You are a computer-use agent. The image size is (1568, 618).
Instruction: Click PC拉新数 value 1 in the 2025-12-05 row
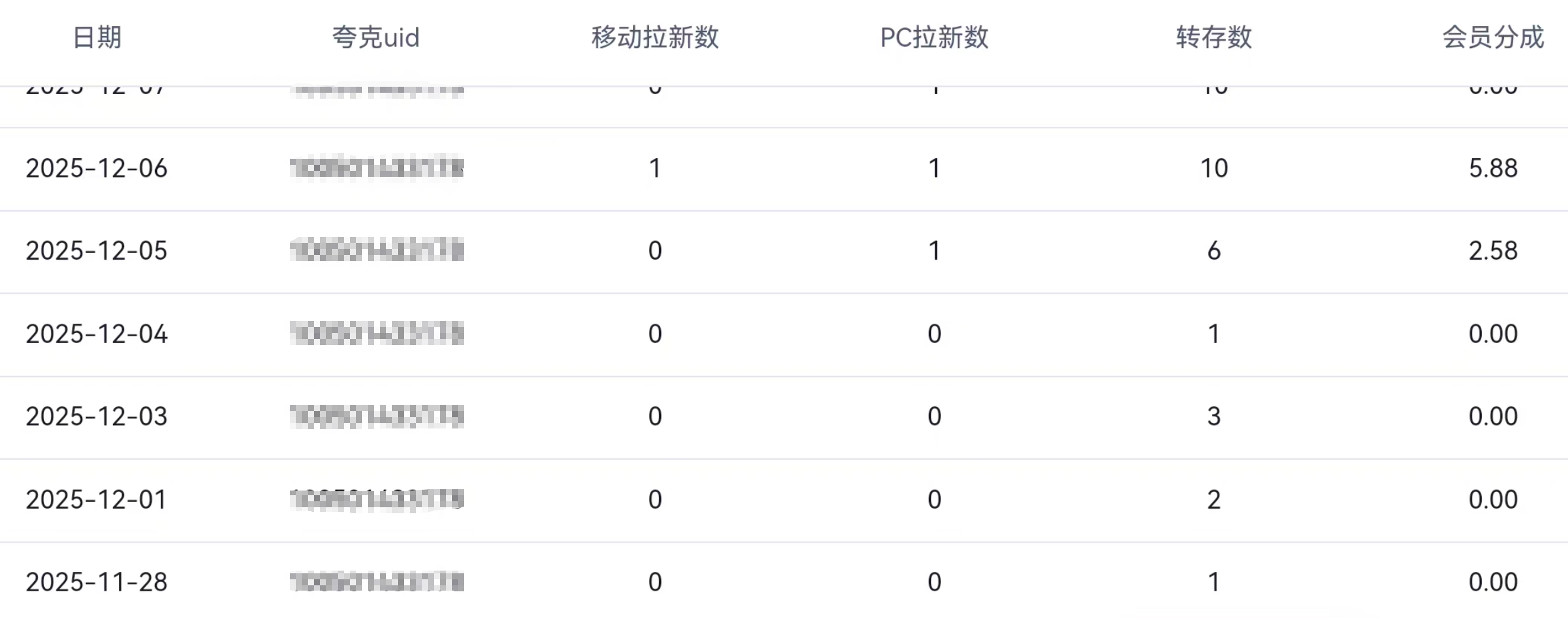[934, 251]
